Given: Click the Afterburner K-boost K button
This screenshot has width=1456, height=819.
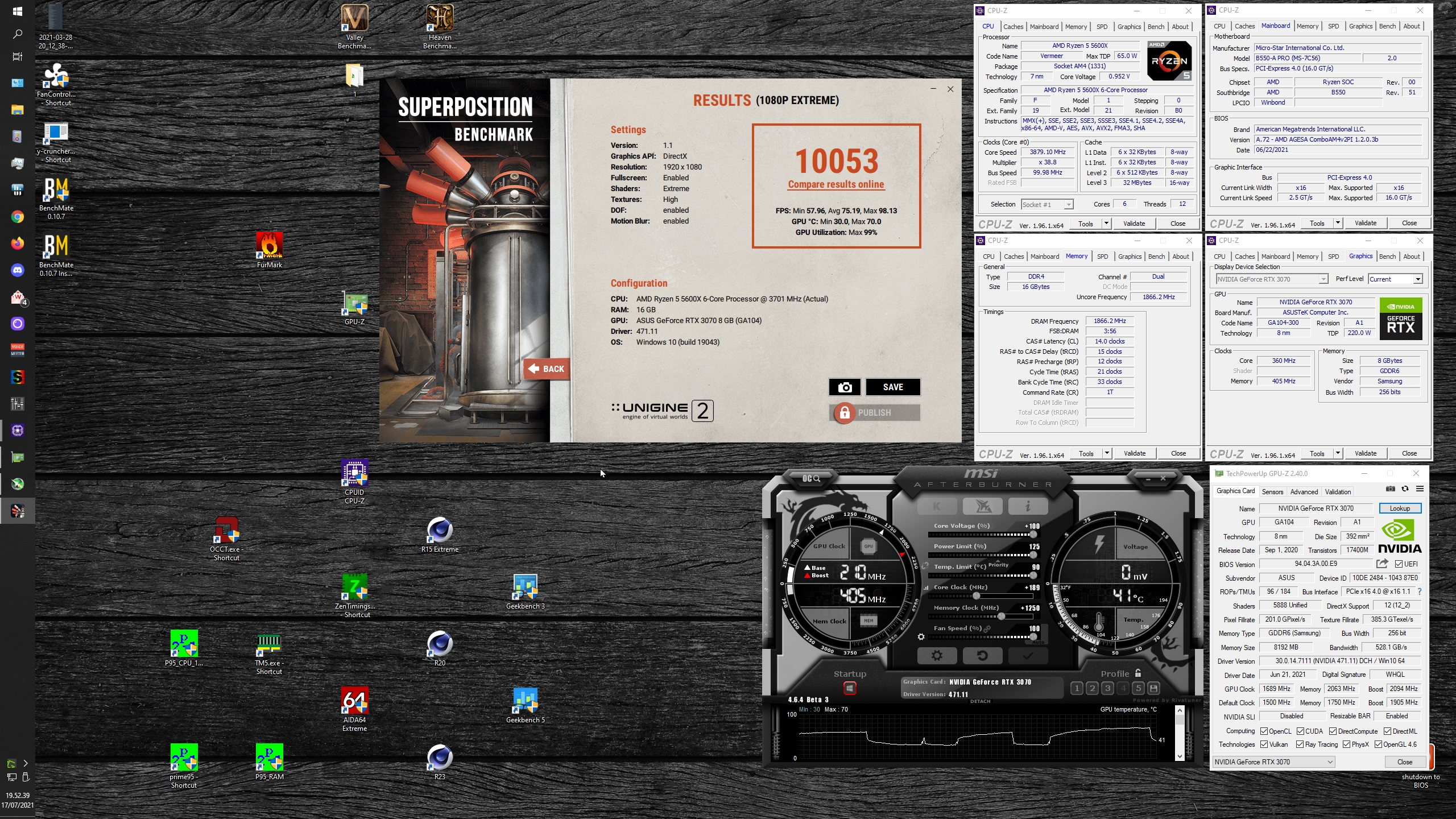Looking at the screenshot, I should pos(937,506).
